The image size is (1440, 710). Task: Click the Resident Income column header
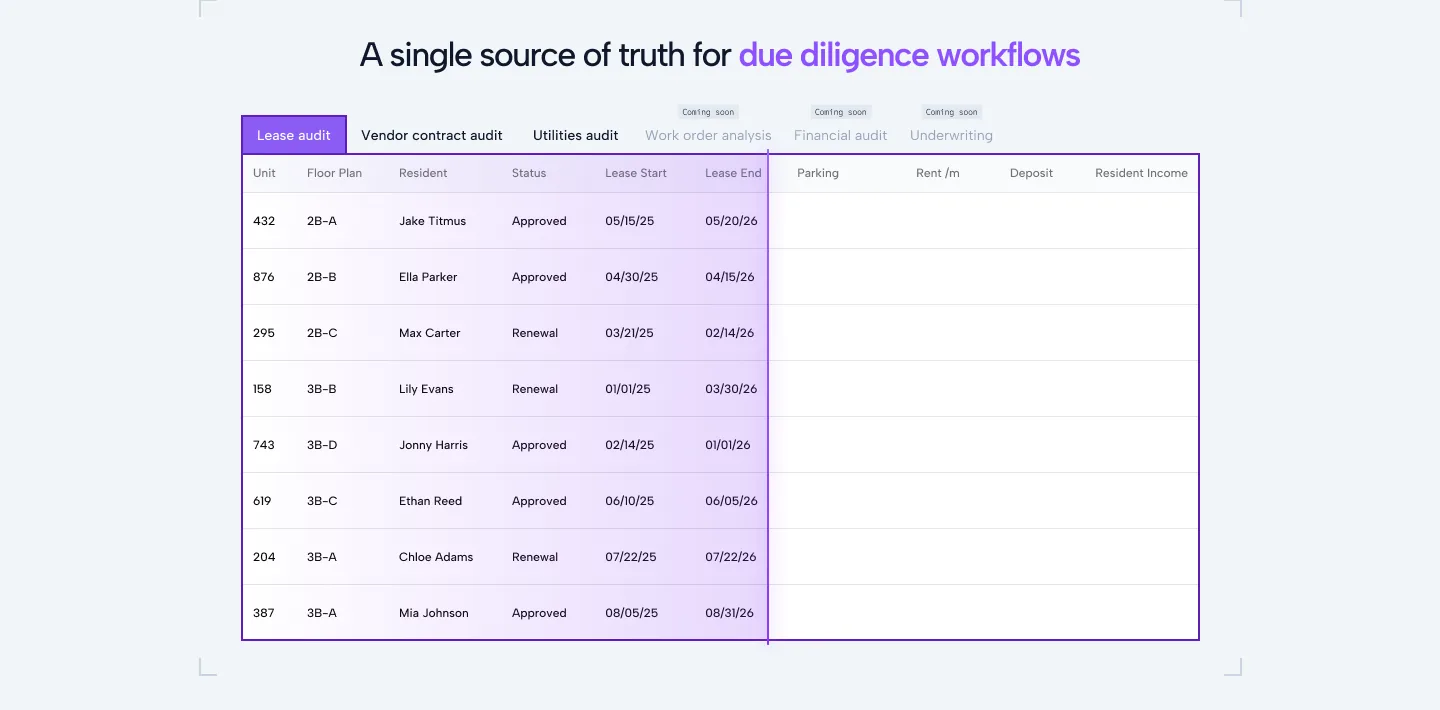click(x=1141, y=173)
